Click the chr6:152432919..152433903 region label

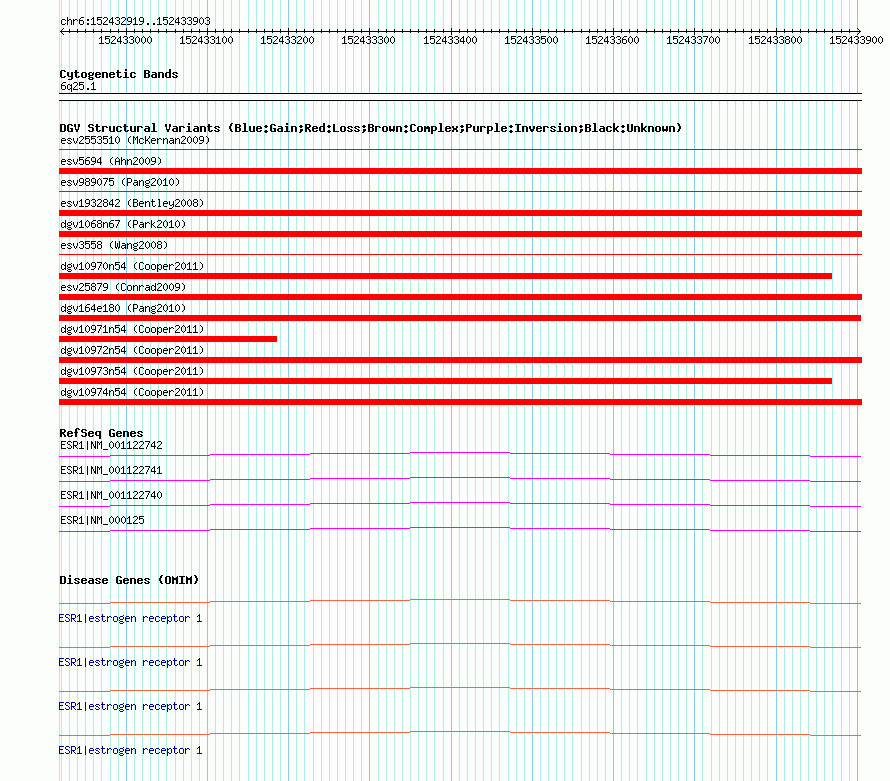coord(135,21)
